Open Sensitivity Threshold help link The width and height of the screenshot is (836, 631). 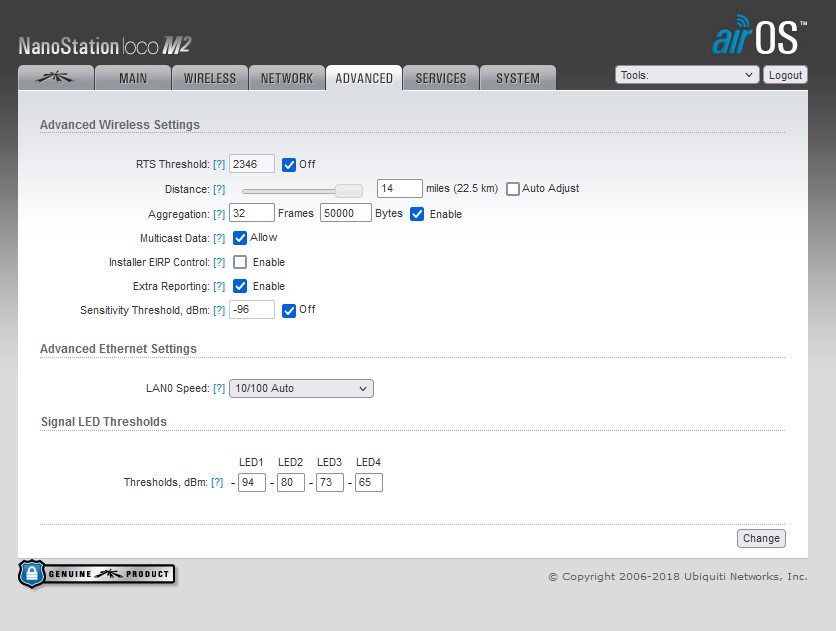pyautogui.click(x=219, y=310)
